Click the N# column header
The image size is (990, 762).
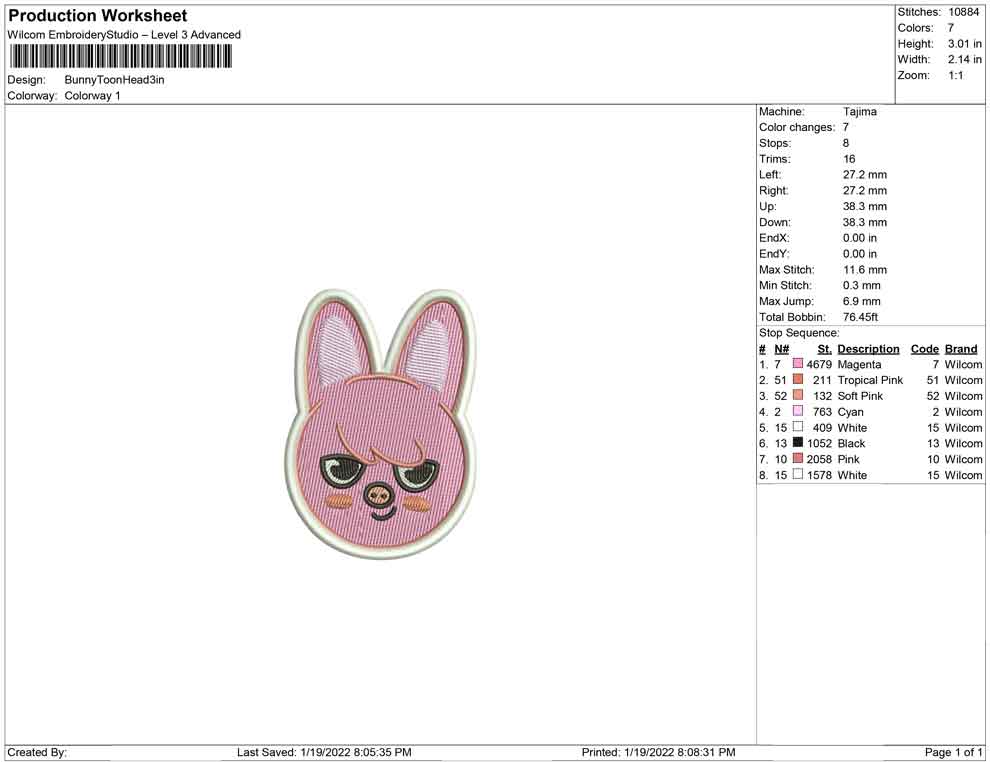point(782,348)
